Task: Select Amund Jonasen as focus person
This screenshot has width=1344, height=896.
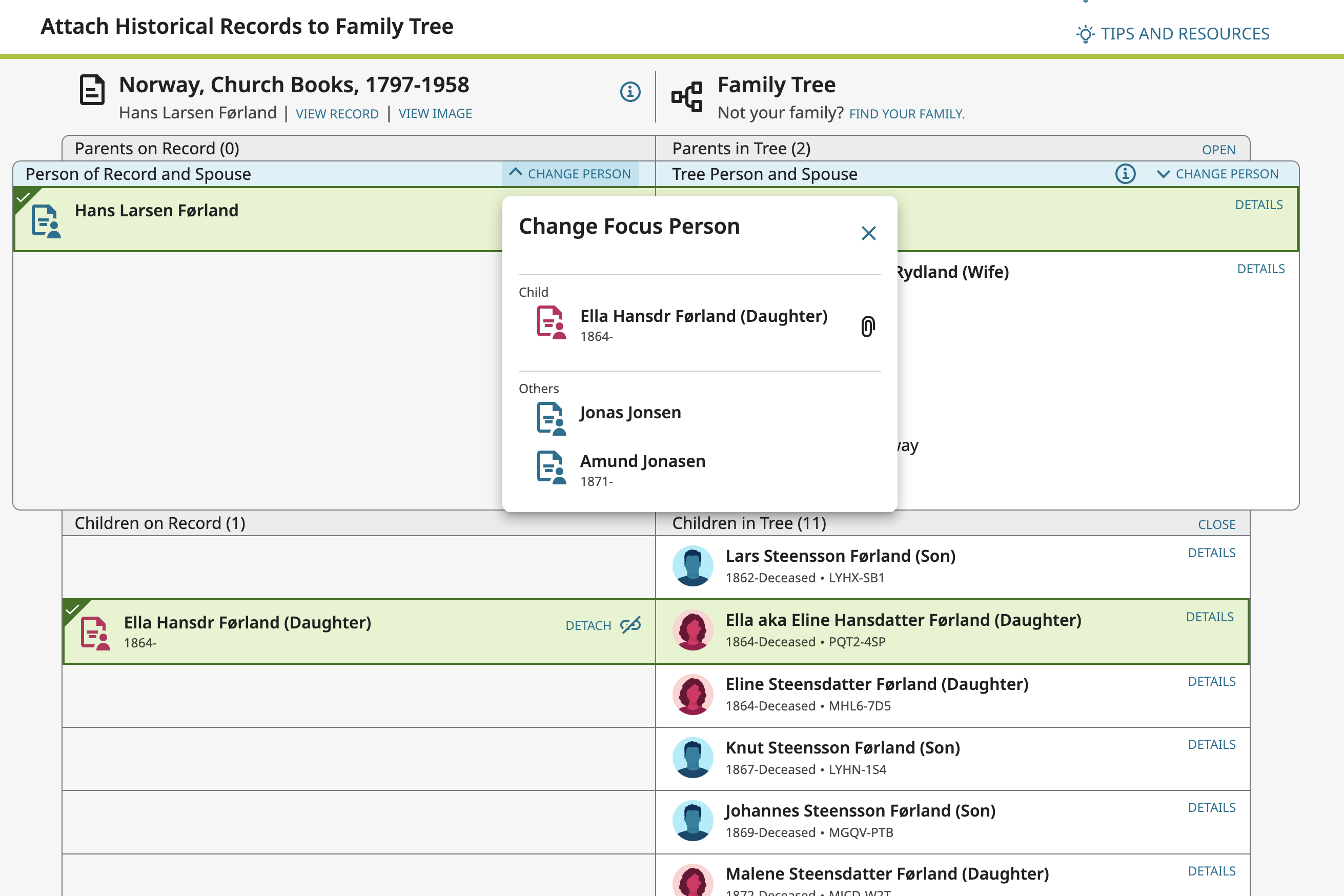Action: 642,461
